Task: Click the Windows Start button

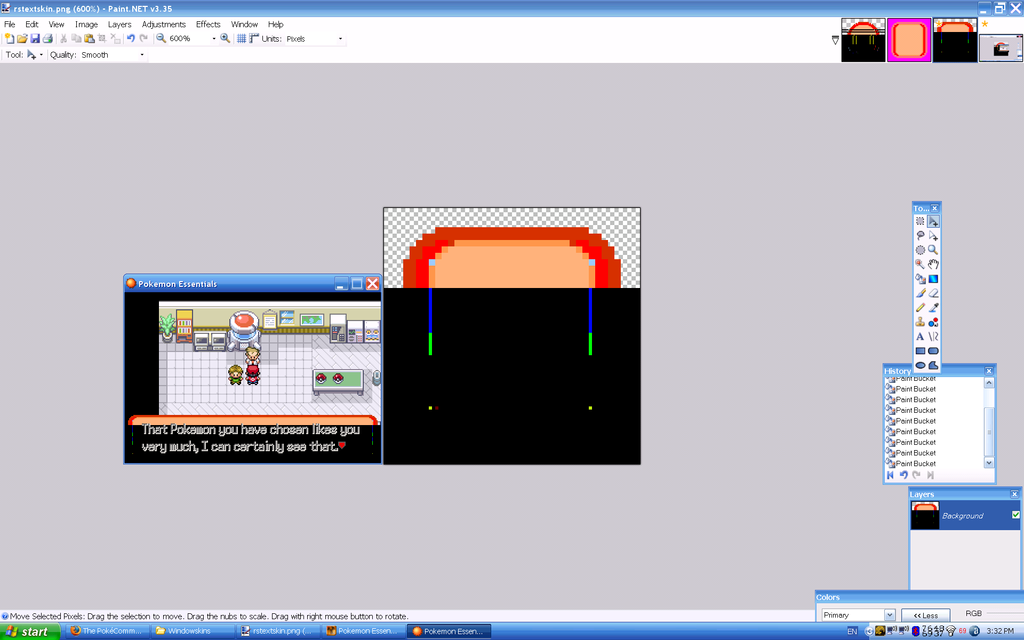Action: (30, 631)
